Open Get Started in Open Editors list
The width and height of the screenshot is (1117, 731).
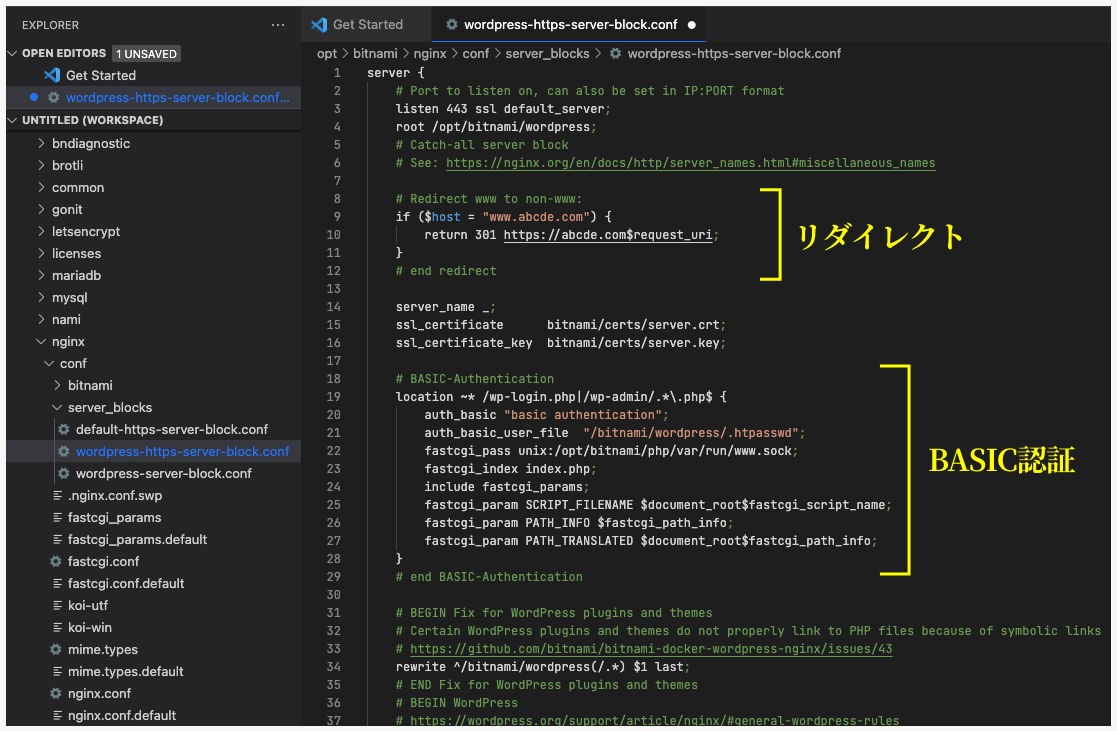(x=100, y=75)
